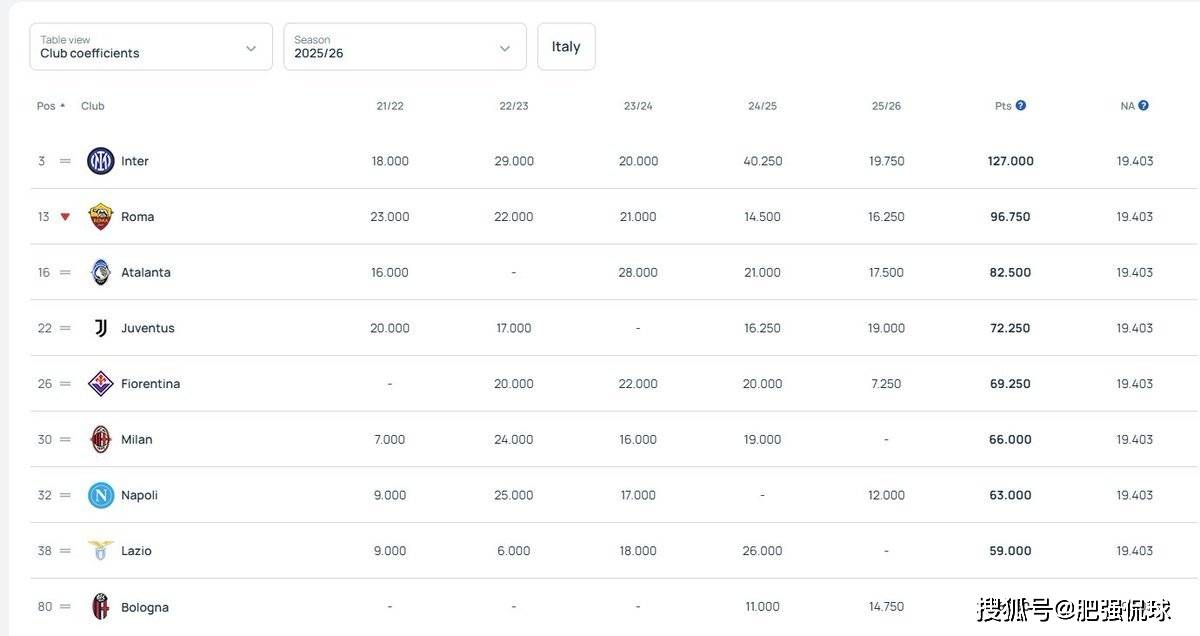Click the Roma club crest icon
This screenshot has height=636, width=1200.
(101, 217)
